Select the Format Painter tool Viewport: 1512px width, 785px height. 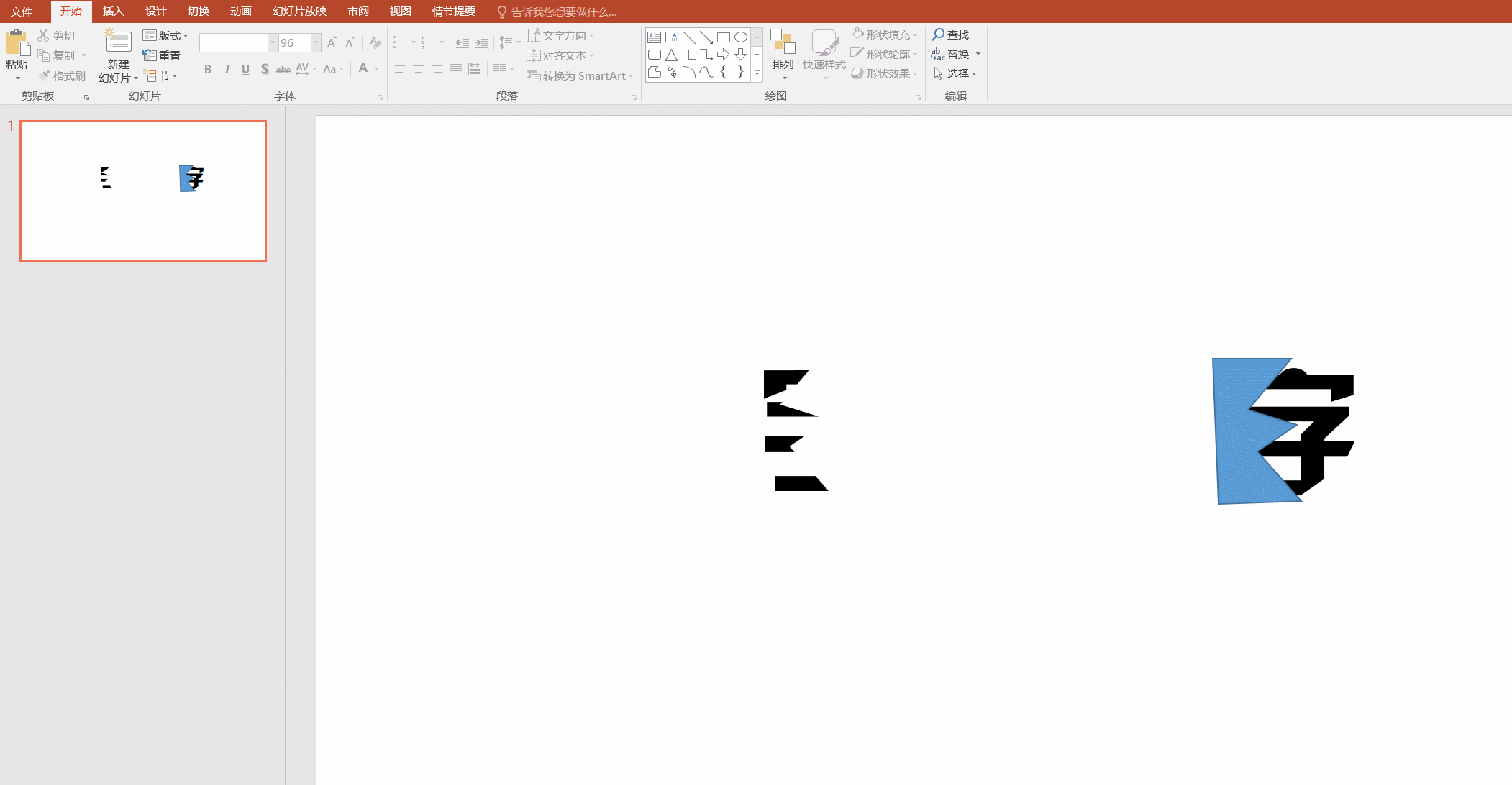[x=62, y=75]
